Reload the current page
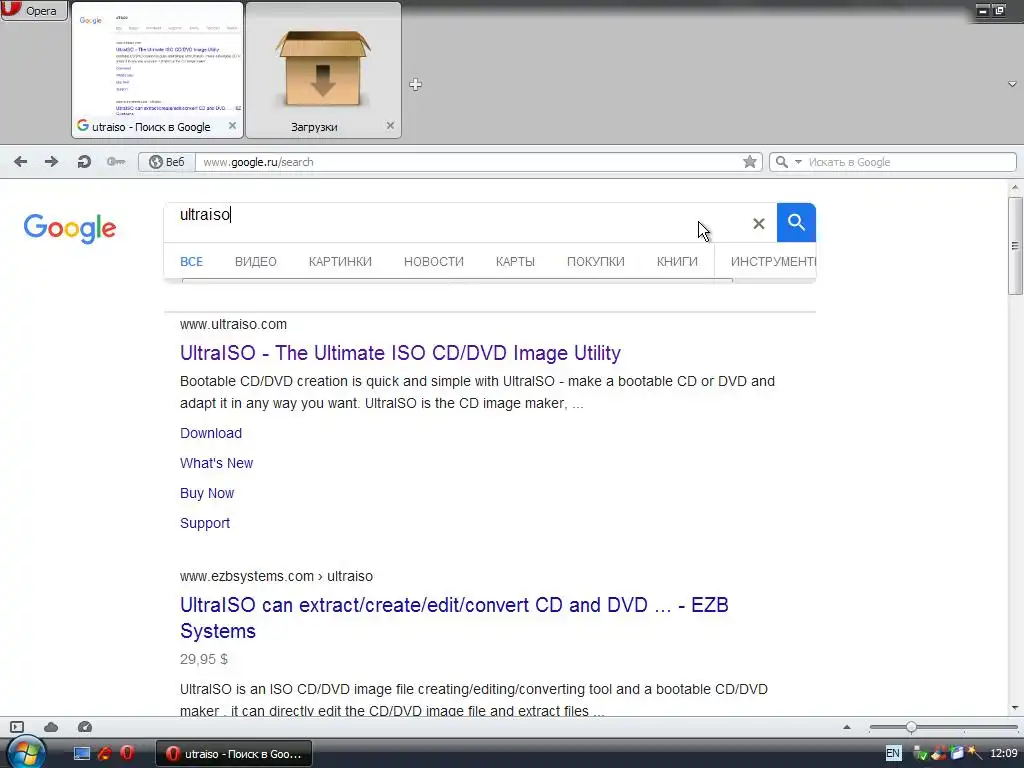 (x=84, y=161)
